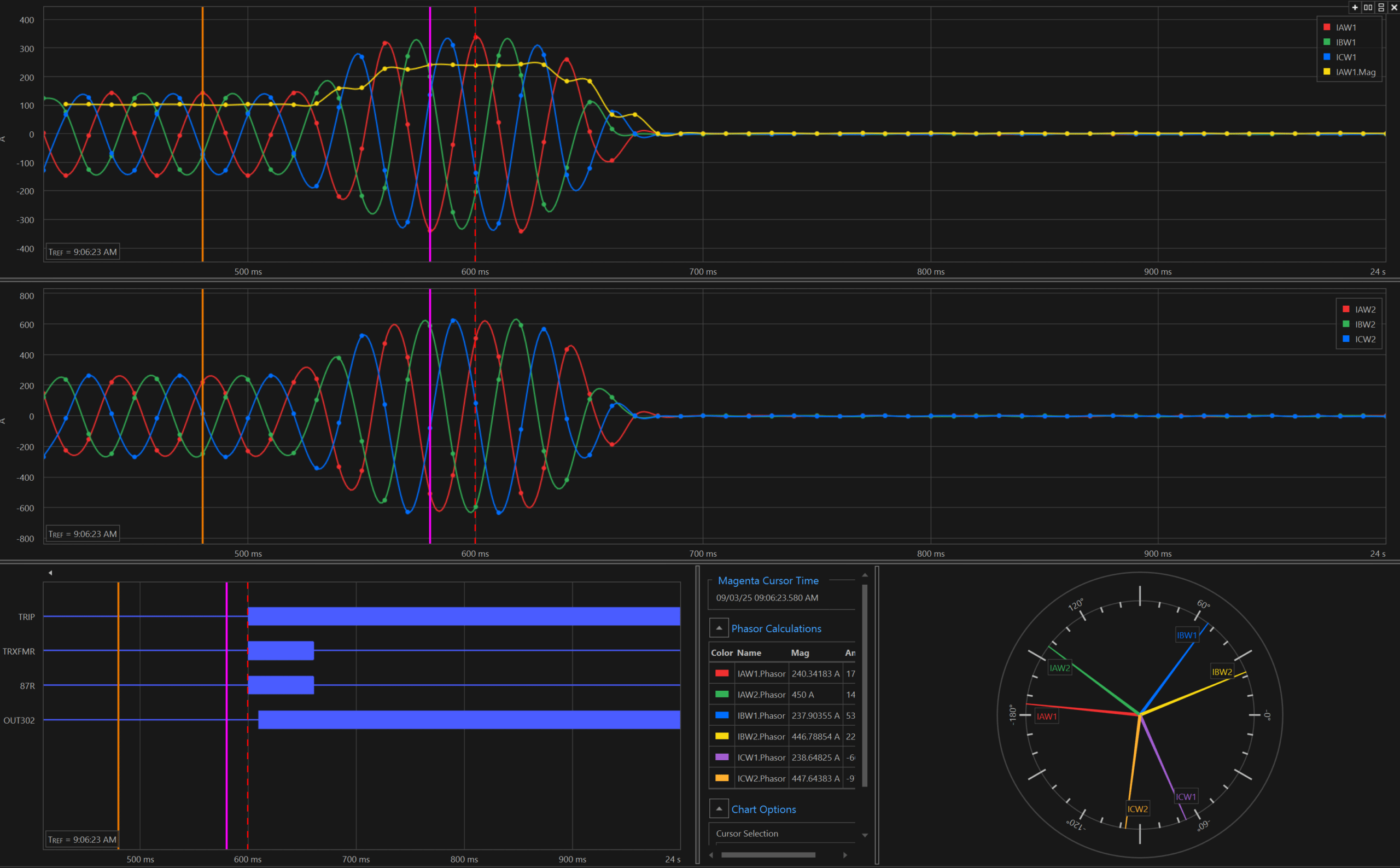
Task: Click the magenta cursor in the digital chart
Action: pos(227,715)
